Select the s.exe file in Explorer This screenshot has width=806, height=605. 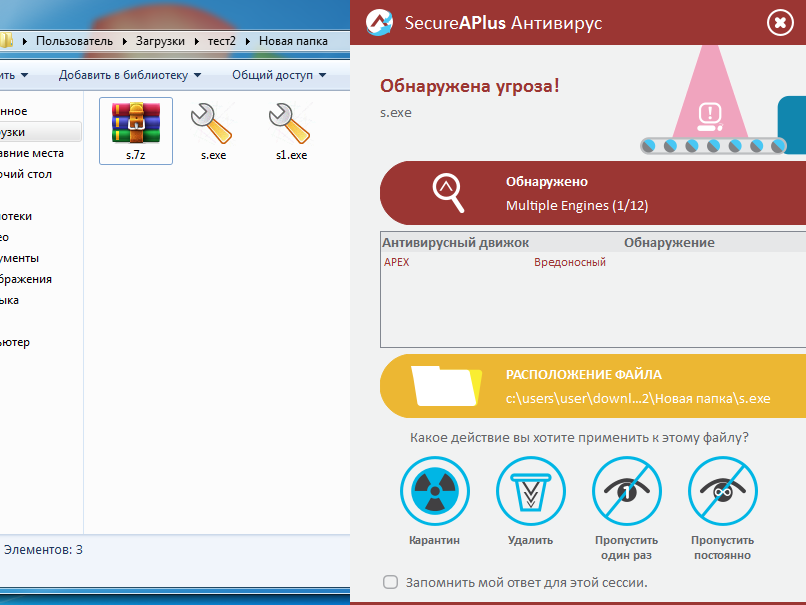coord(213,132)
